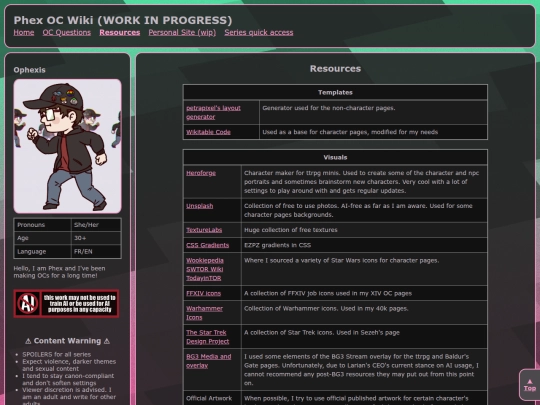Open the Wikitable Code link
Image resolution: width=540 pixels, height=405 pixels.
pos(208,132)
